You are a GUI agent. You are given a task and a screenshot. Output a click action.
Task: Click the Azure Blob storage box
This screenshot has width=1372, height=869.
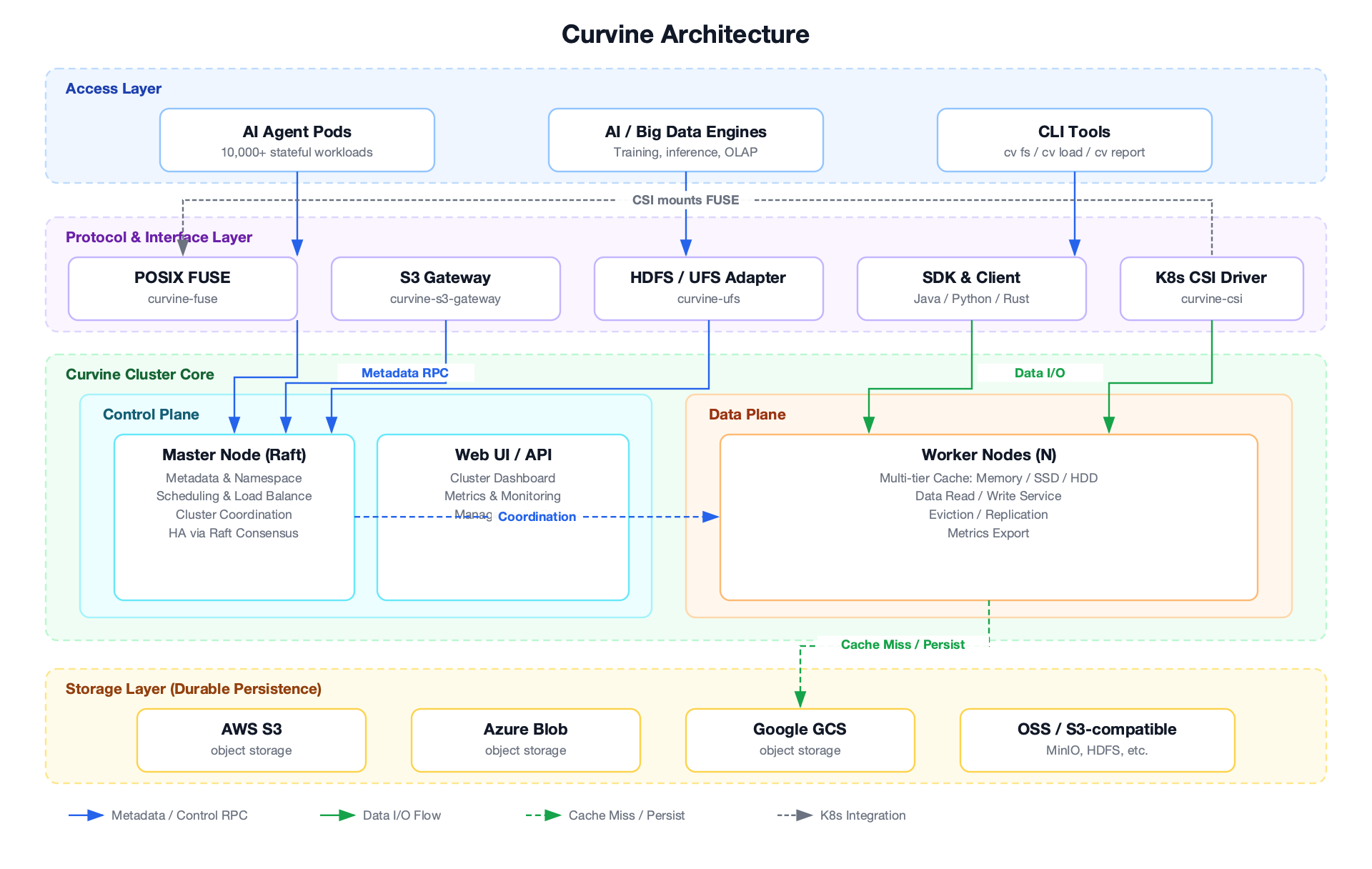526,740
